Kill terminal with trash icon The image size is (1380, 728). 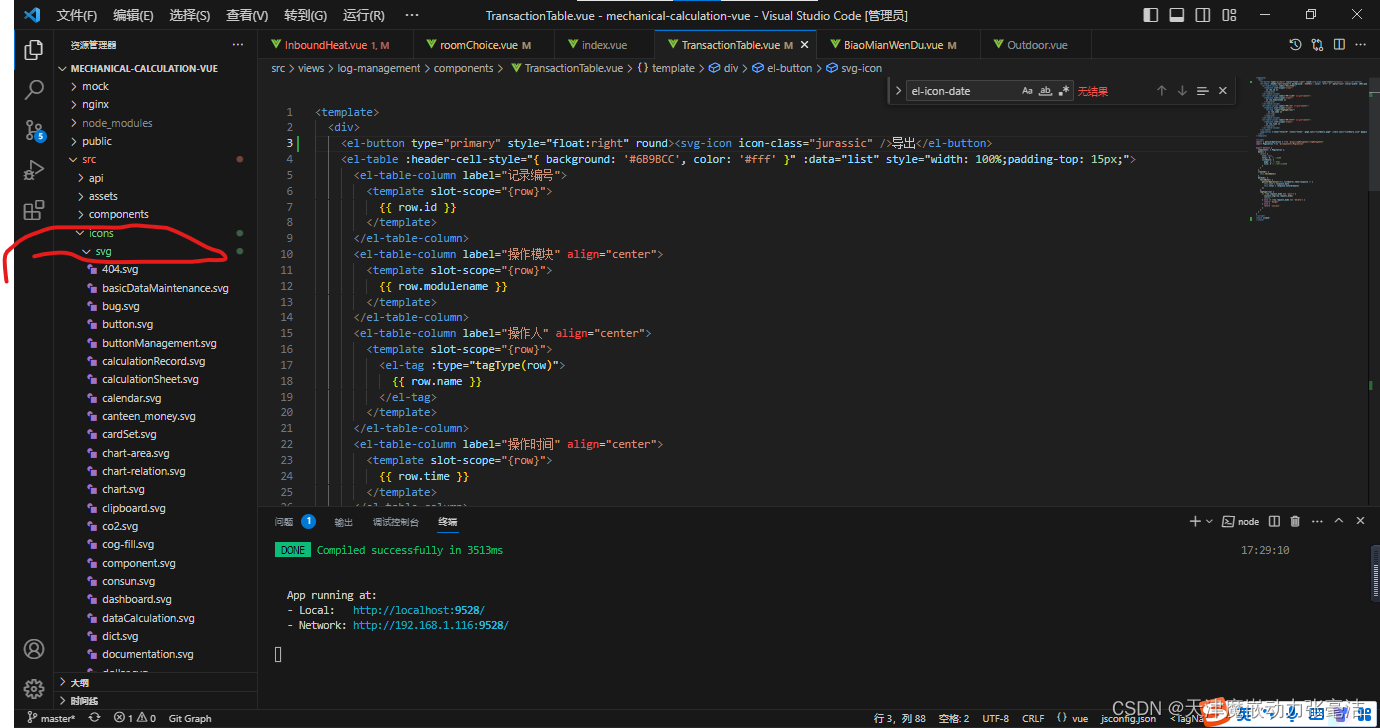1295,521
